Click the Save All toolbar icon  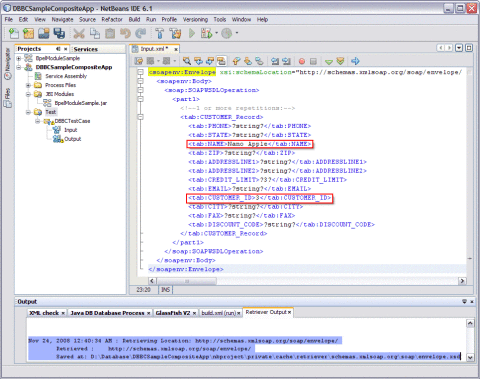click(x=59, y=33)
